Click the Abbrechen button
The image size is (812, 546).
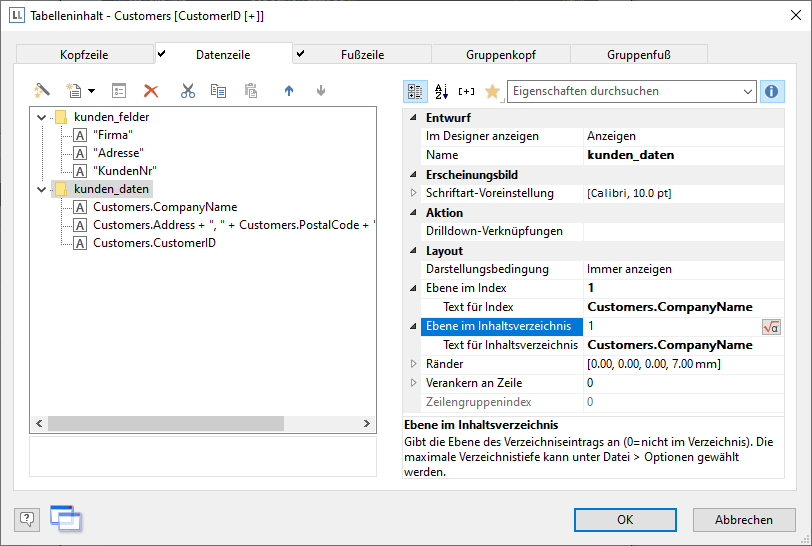pos(745,520)
